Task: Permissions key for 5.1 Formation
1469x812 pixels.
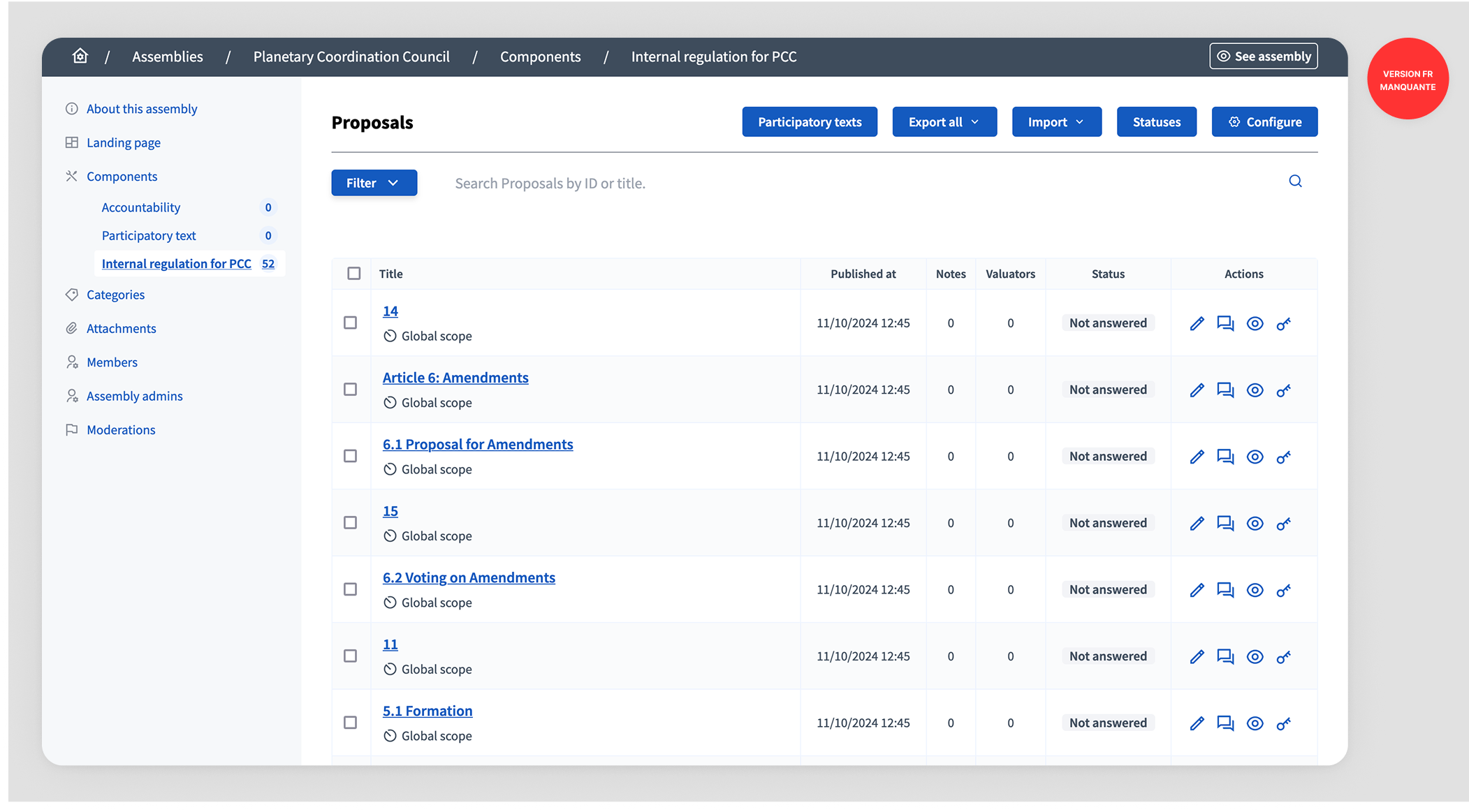Action: pyautogui.click(x=1283, y=723)
